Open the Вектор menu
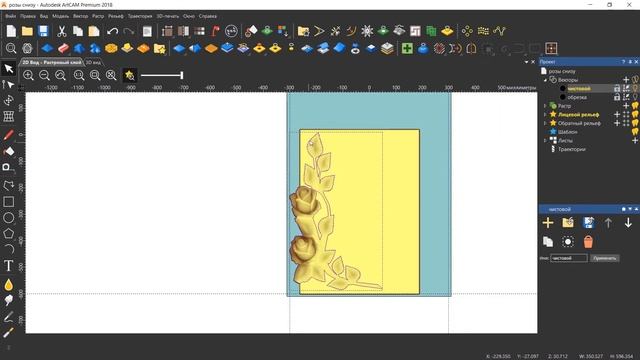The image size is (640, 360). click(x=80, y=16)
